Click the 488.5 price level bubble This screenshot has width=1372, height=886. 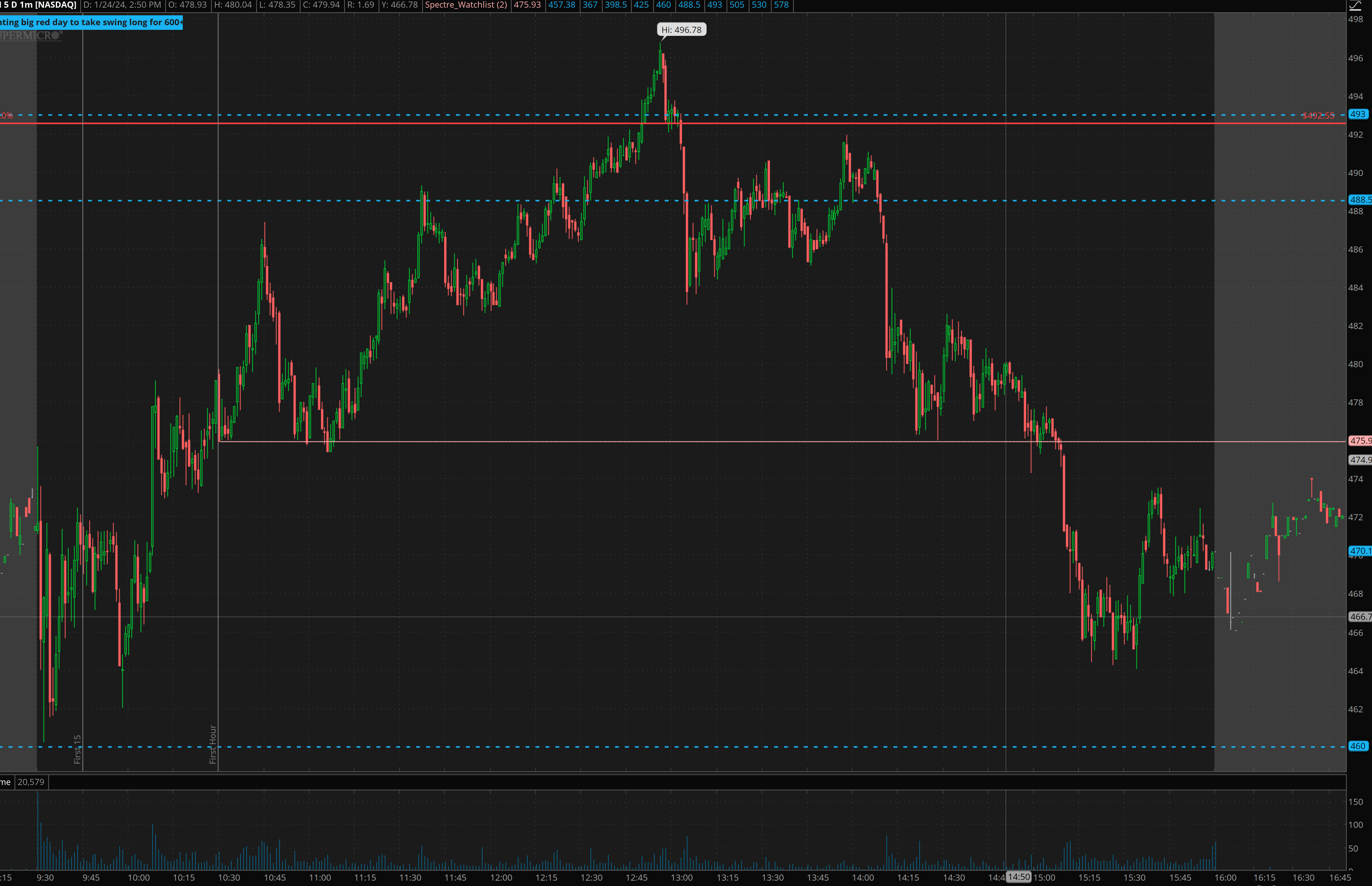click(x=1360, y=200)
